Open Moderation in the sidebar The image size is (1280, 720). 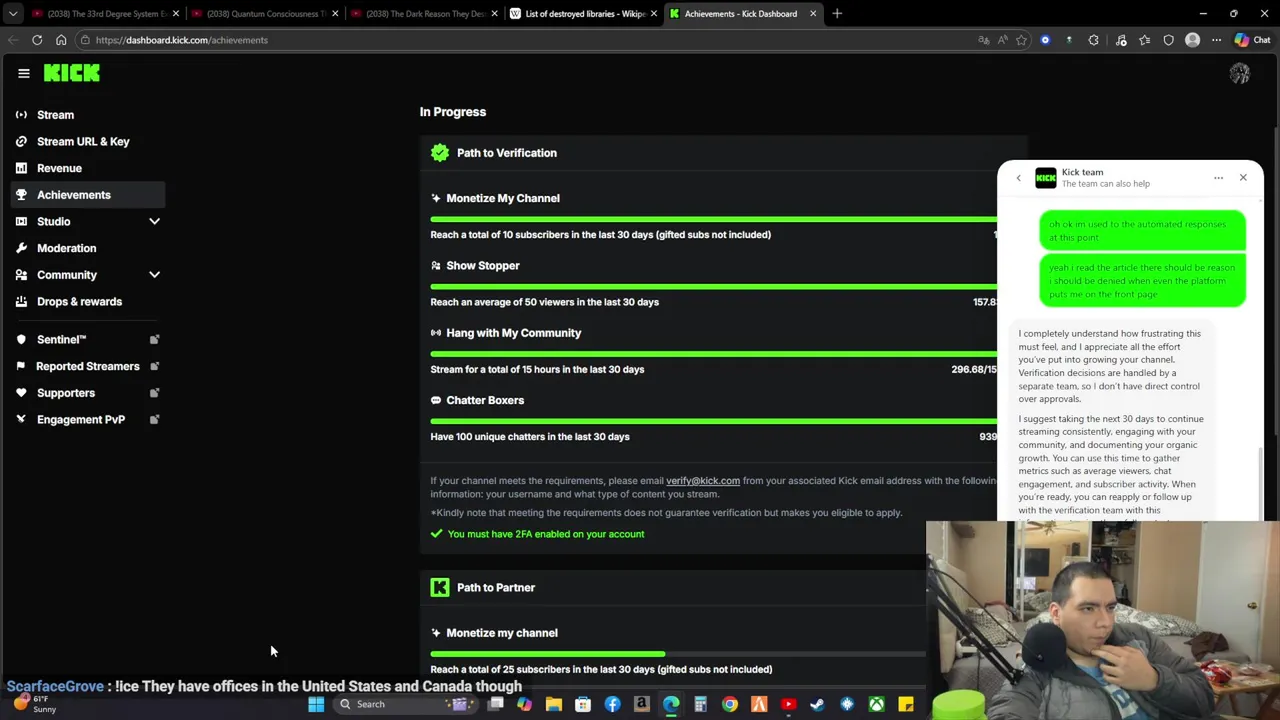coord(90,248)
